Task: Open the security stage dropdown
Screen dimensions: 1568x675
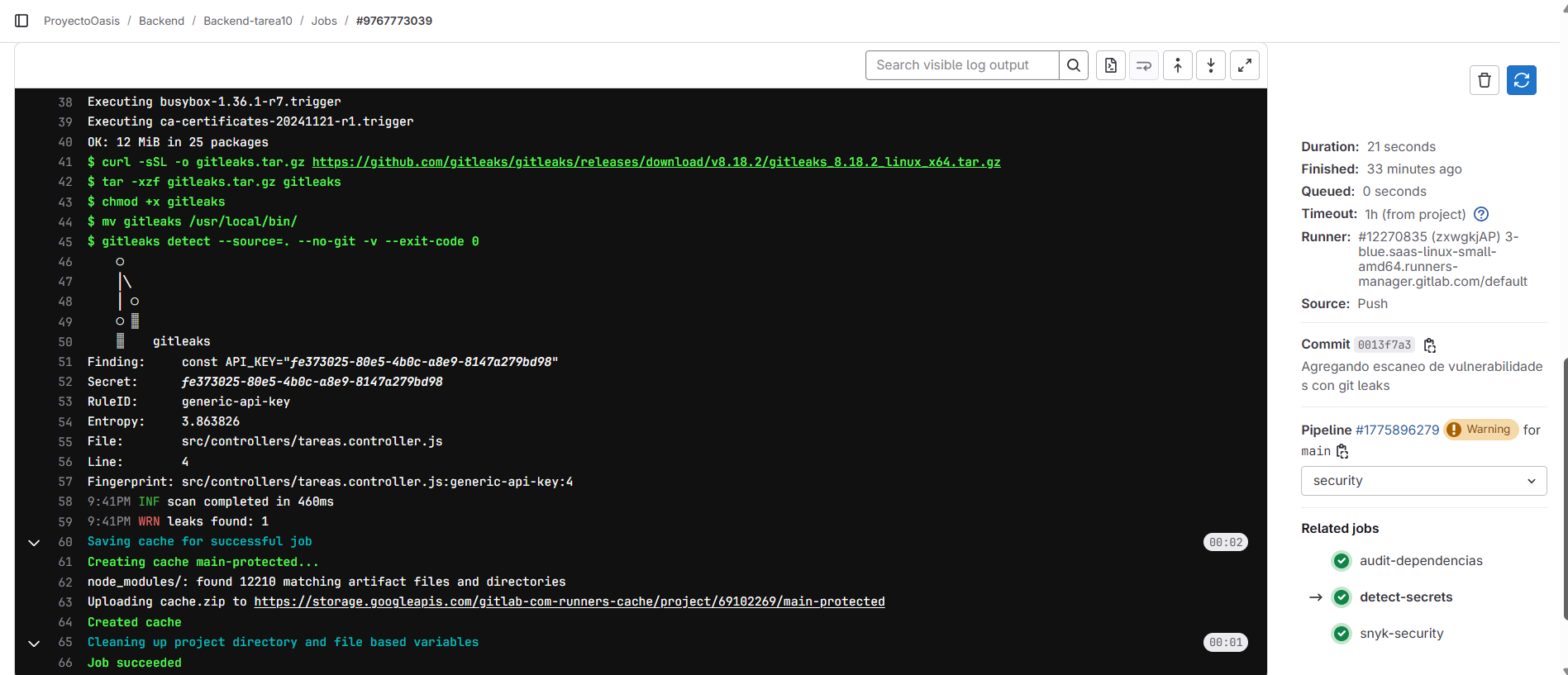Action: 1423,481
